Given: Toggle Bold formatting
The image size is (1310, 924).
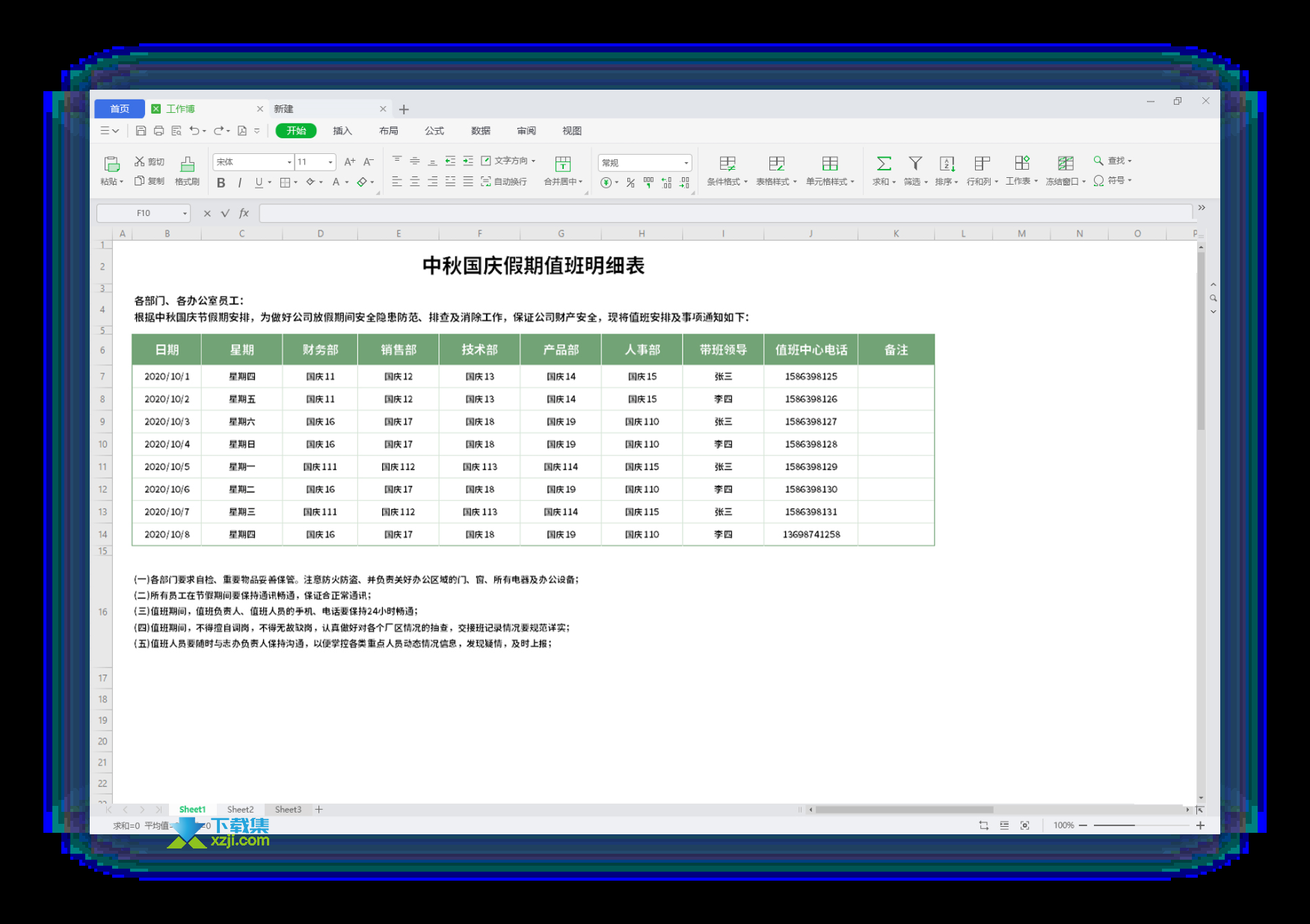Looking at the screenshot, I should 221,182.
